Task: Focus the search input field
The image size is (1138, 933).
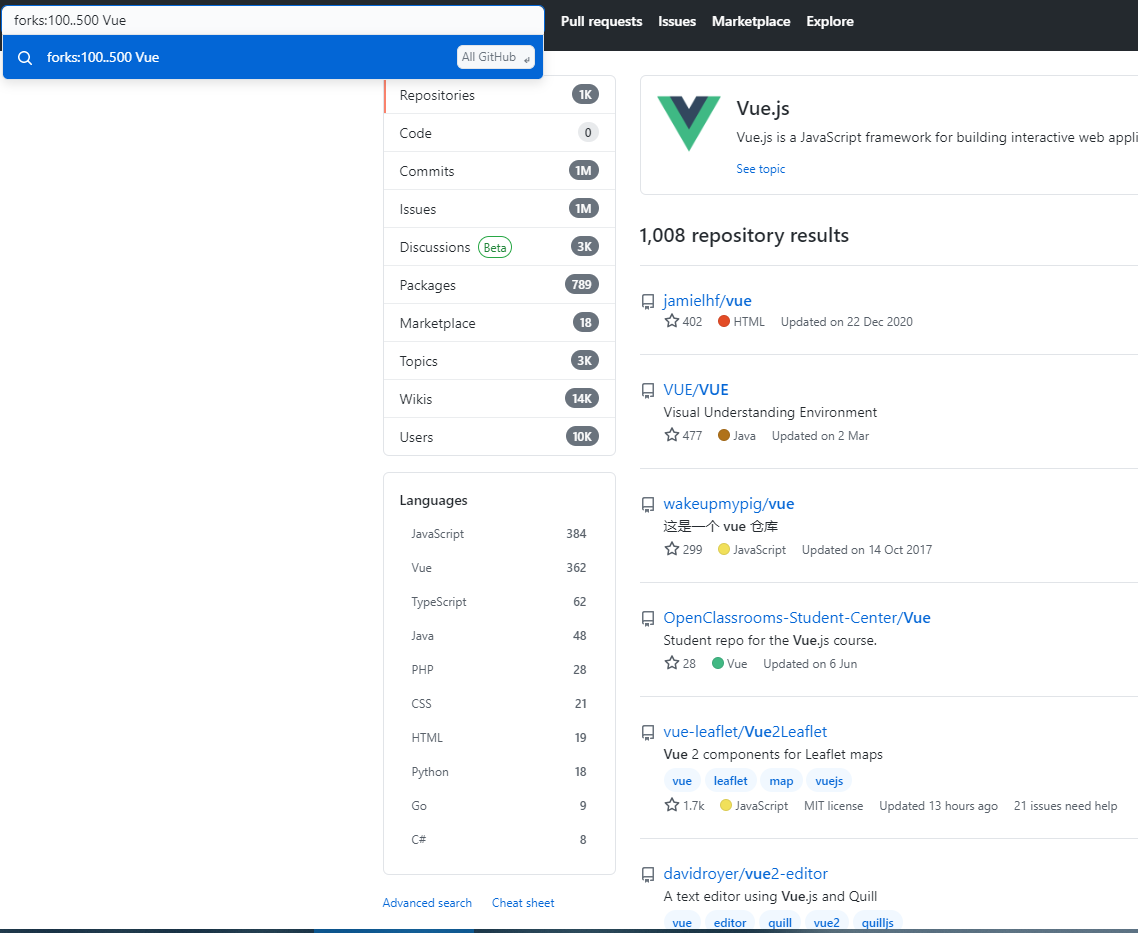Action: pos(273,20)
